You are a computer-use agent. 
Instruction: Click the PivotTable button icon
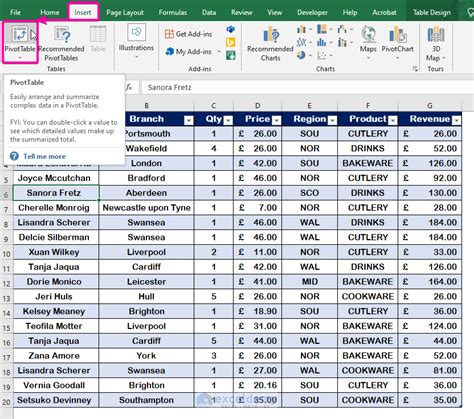point(20,34)
